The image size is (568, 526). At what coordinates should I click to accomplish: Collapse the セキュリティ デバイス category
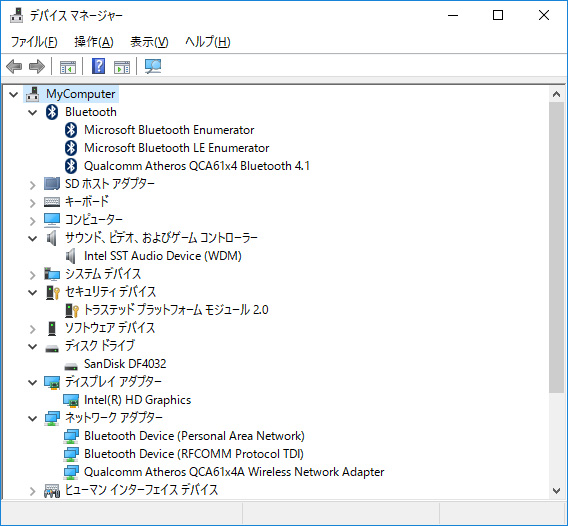pos(33,292)
